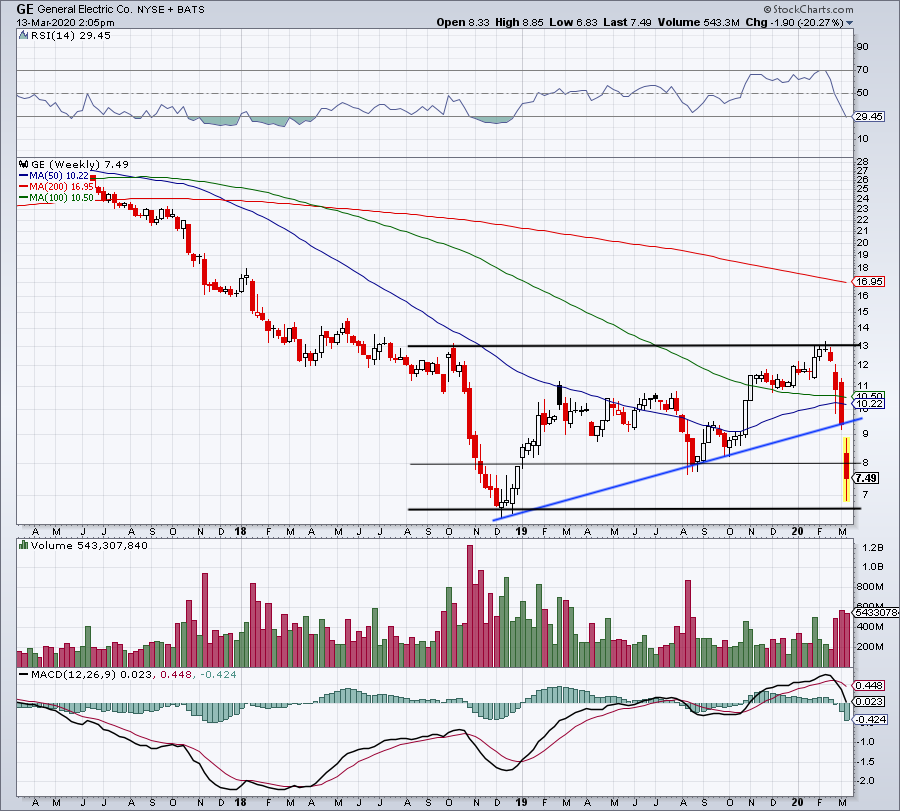Click the High 8.85 value in header
This screenshot has height=811, width=900.
click(x=519, y=22)
